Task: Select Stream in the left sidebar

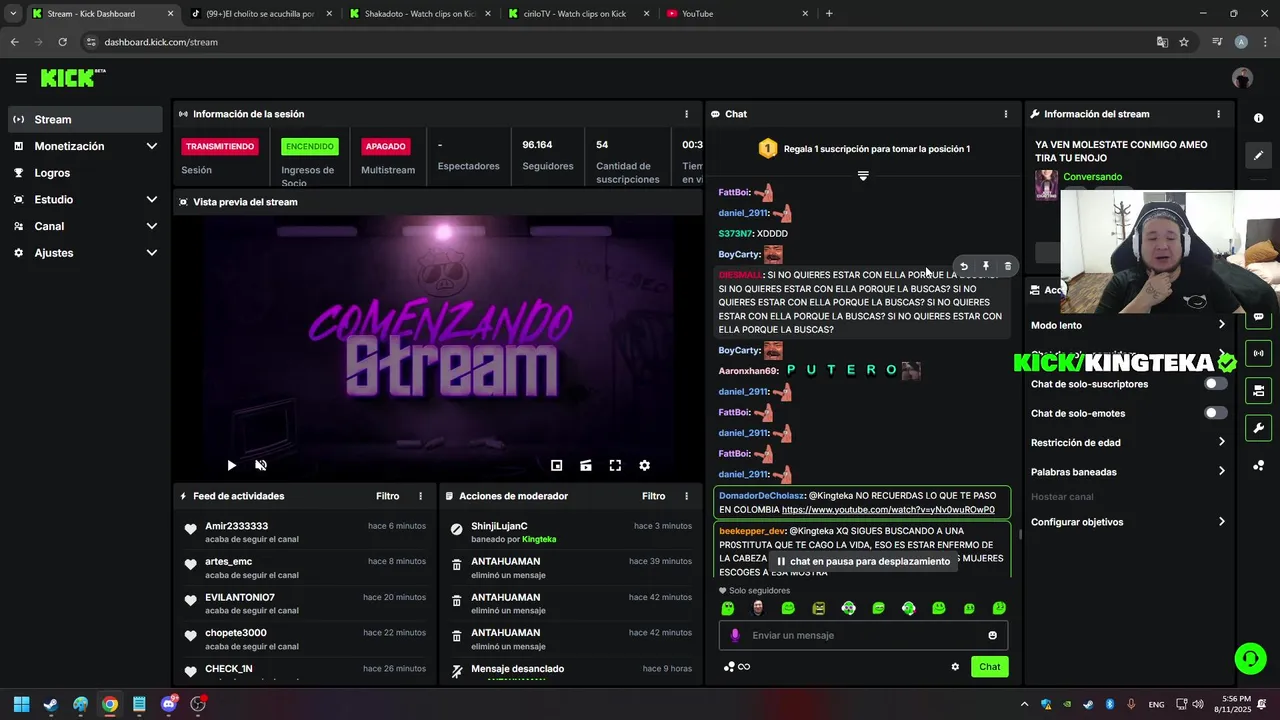Action: (x=85, y=119)
